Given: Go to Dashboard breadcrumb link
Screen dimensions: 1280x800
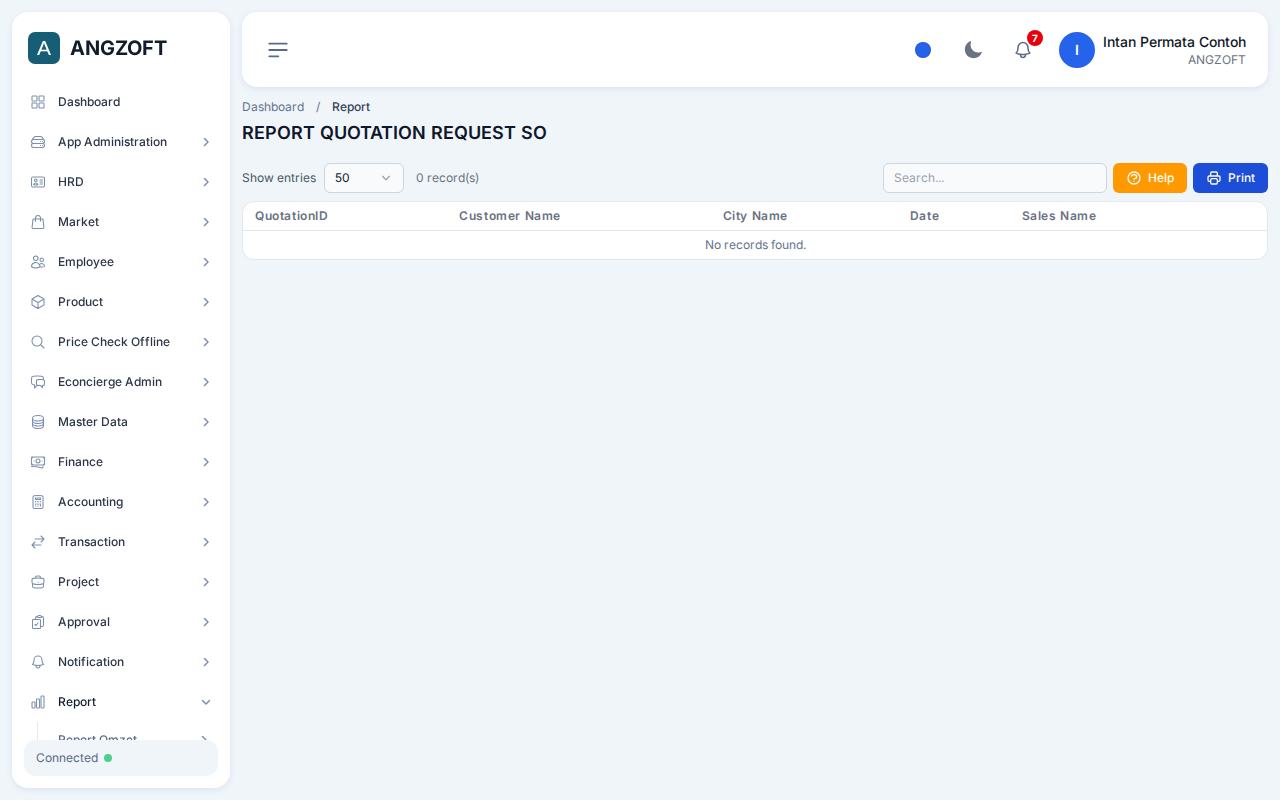Looking at the screenshot, I should pyautogui.click(x=273, y=107).
